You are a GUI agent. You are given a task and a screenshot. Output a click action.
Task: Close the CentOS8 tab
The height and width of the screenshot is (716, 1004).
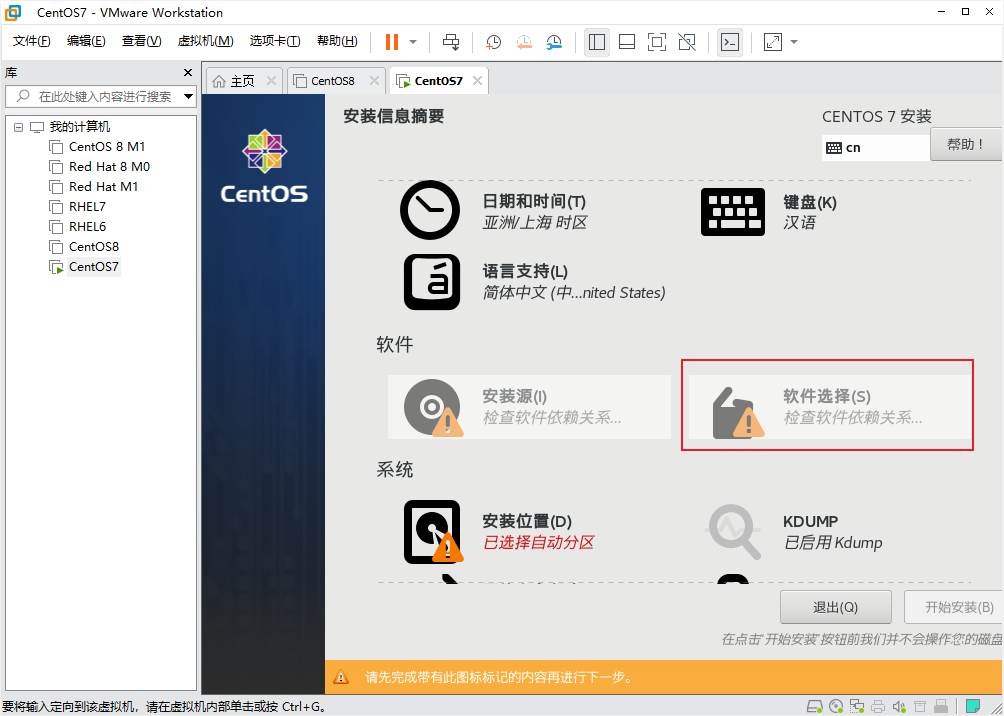(375, 81)
